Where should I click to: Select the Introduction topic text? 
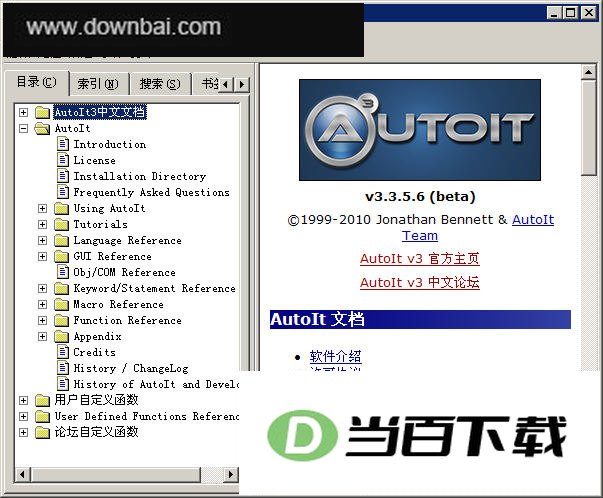[x=110, y=145]
